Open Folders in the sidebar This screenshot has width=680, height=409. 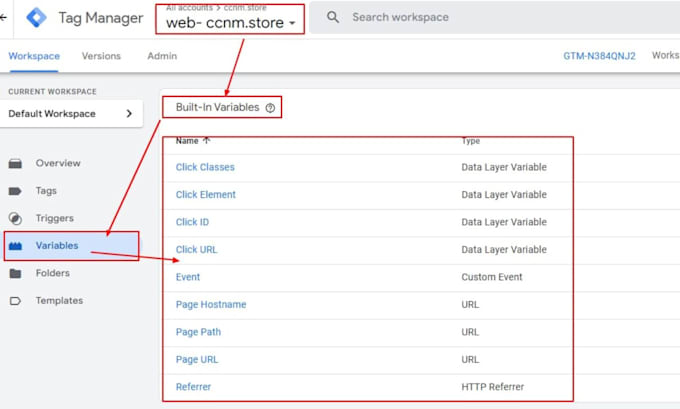click(52, 273)
